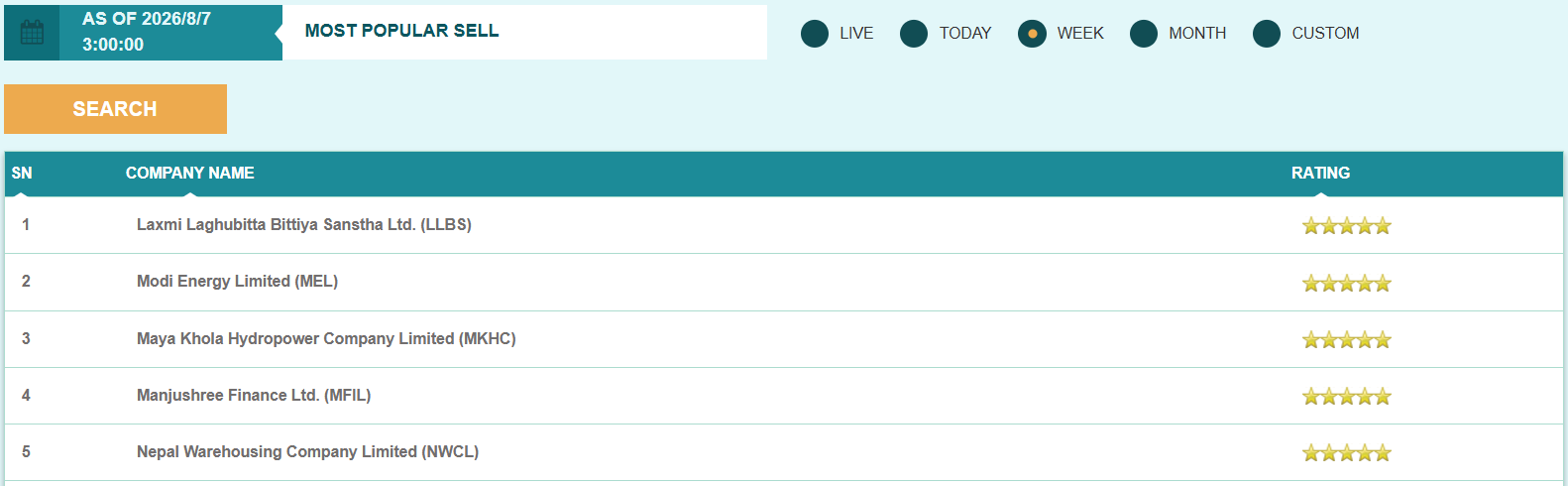Click serial number 4 cell
The image size is (1568, 486).
(26, 396)
